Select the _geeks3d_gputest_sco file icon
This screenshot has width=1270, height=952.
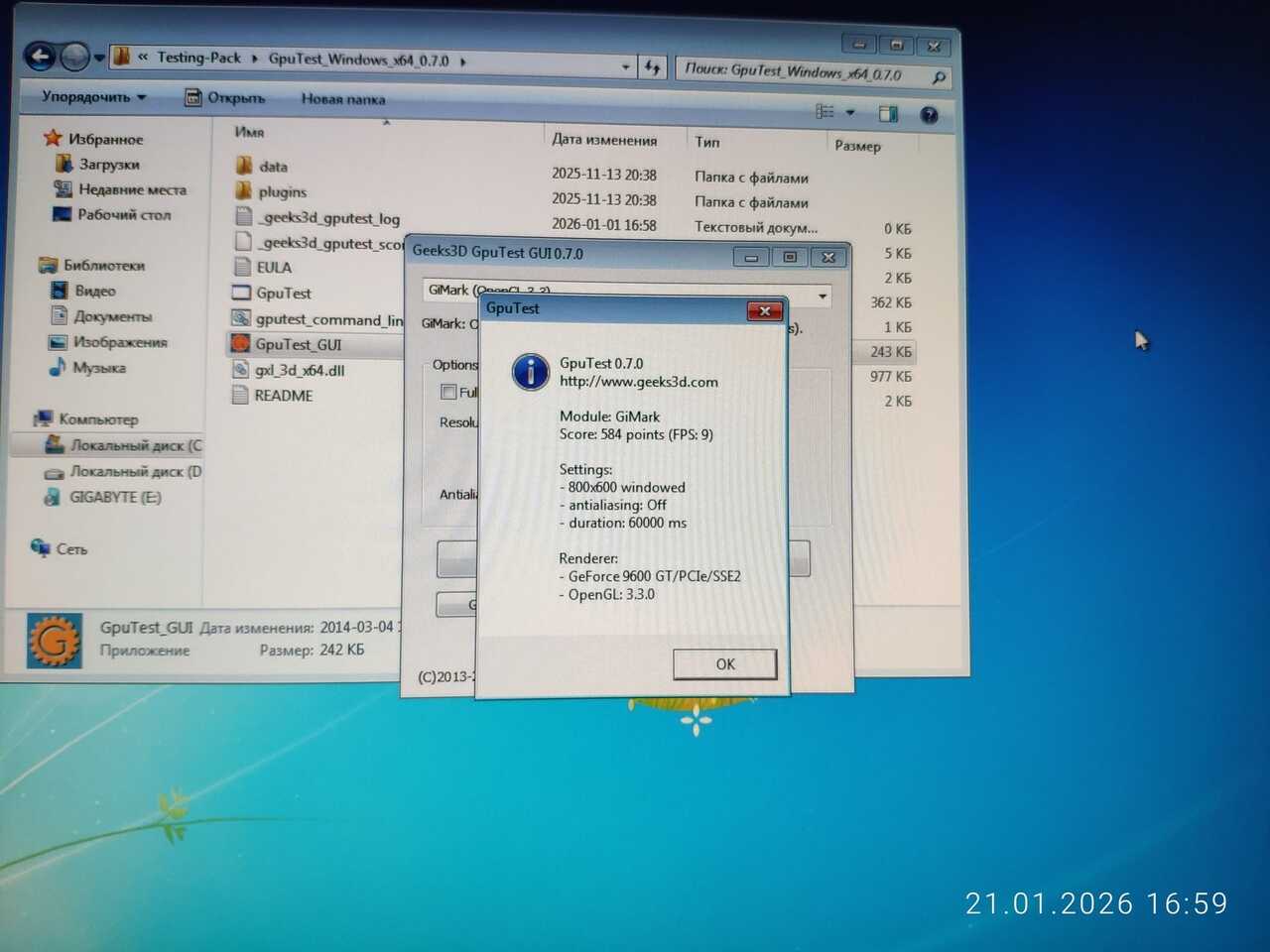(243, 241)
